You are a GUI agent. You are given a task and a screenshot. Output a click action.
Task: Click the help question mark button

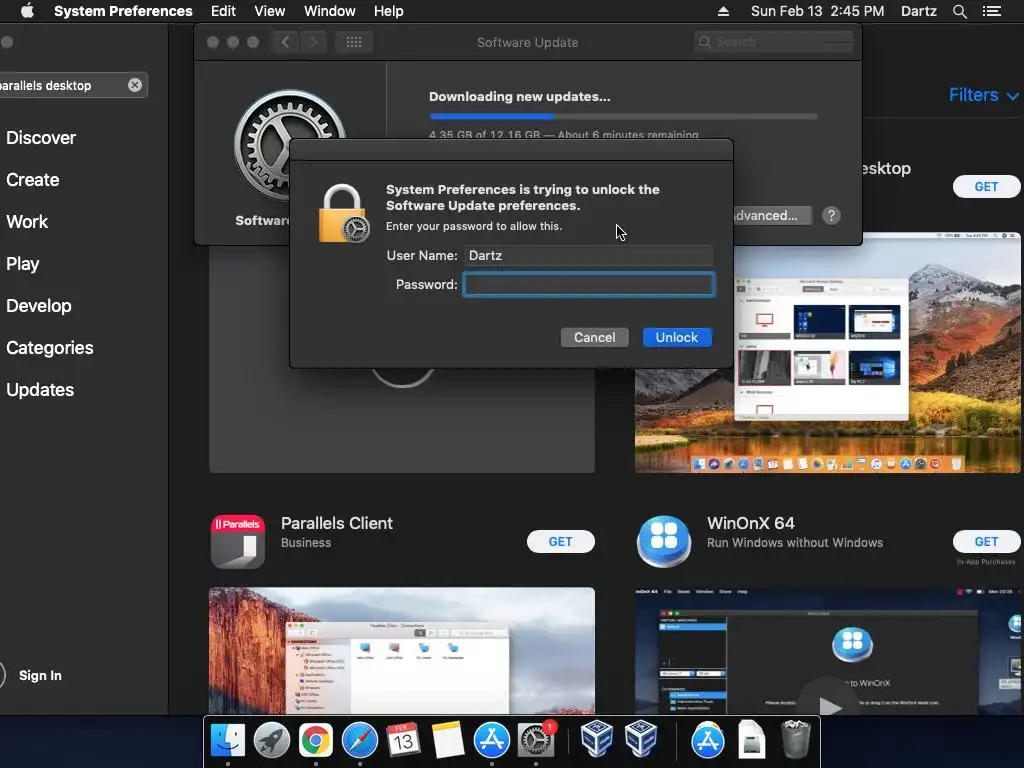tap(831, 216)
